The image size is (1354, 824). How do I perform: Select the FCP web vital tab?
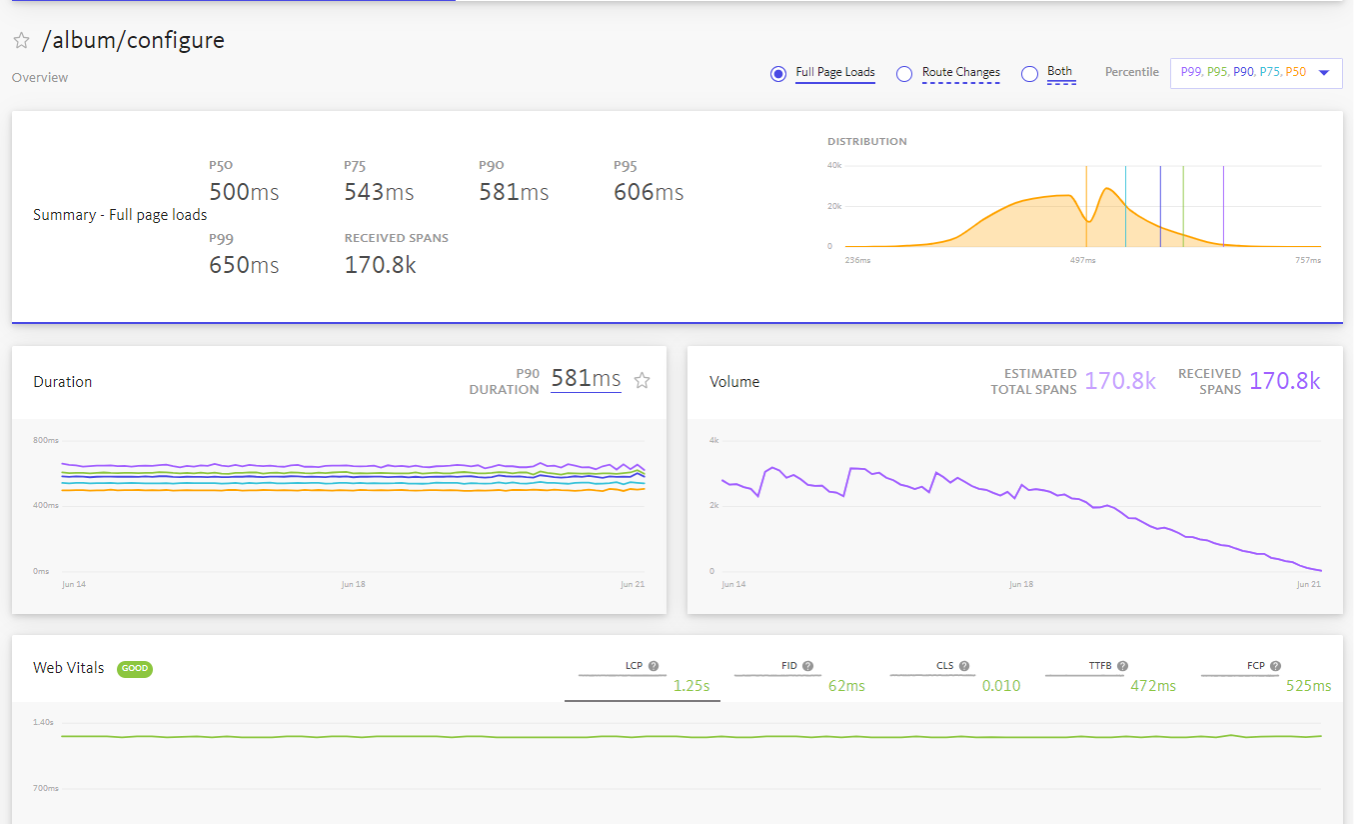pos(1265,676)
